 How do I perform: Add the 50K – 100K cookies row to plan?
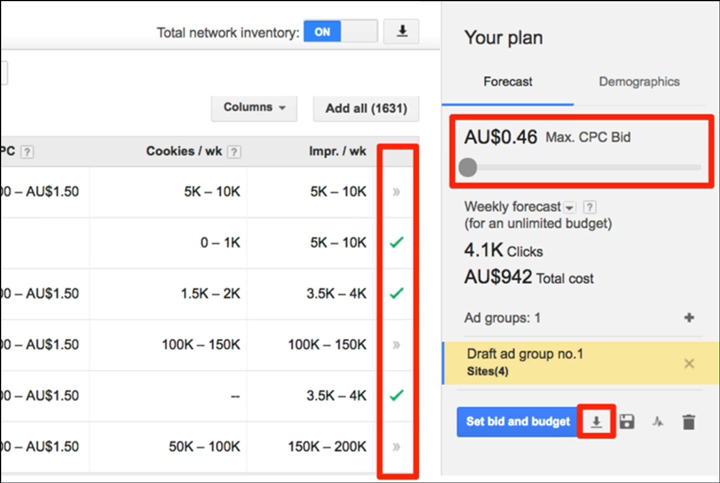coord(396,446)
